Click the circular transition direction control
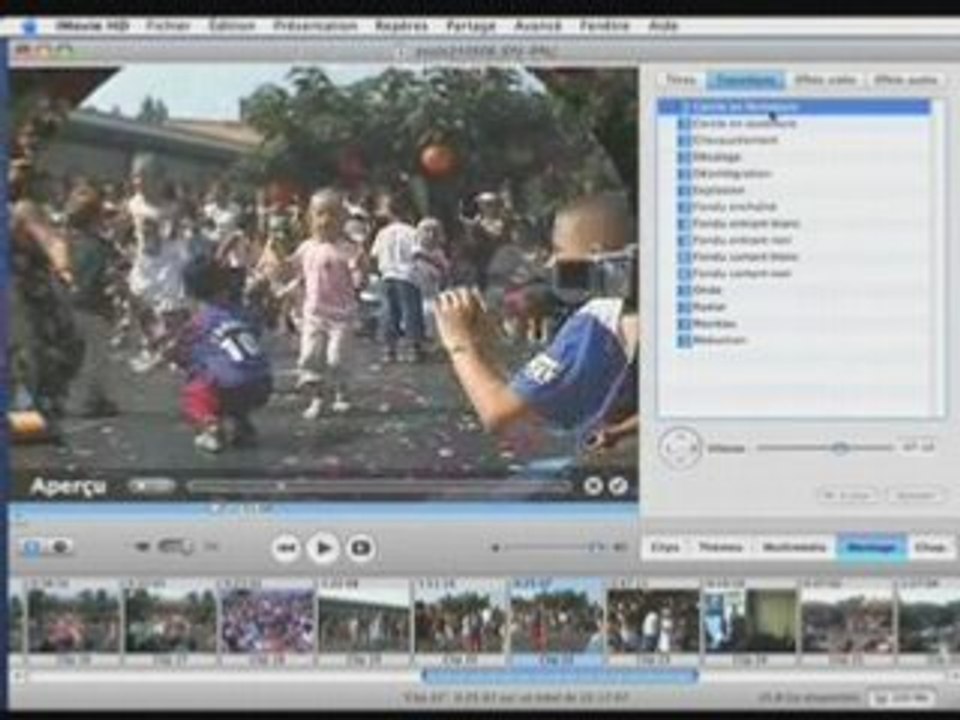Viewport: 960px width, 720px height. click(x=680, y=448)
